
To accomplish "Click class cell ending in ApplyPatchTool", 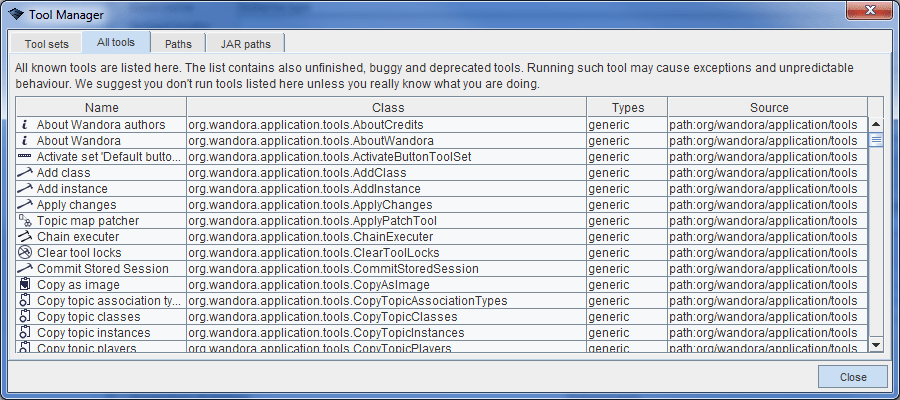I will point(387,221).
